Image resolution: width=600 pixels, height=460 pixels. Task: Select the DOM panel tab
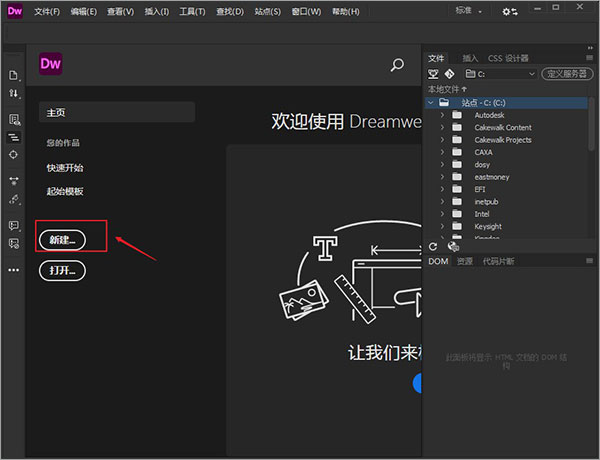[438, 261]
